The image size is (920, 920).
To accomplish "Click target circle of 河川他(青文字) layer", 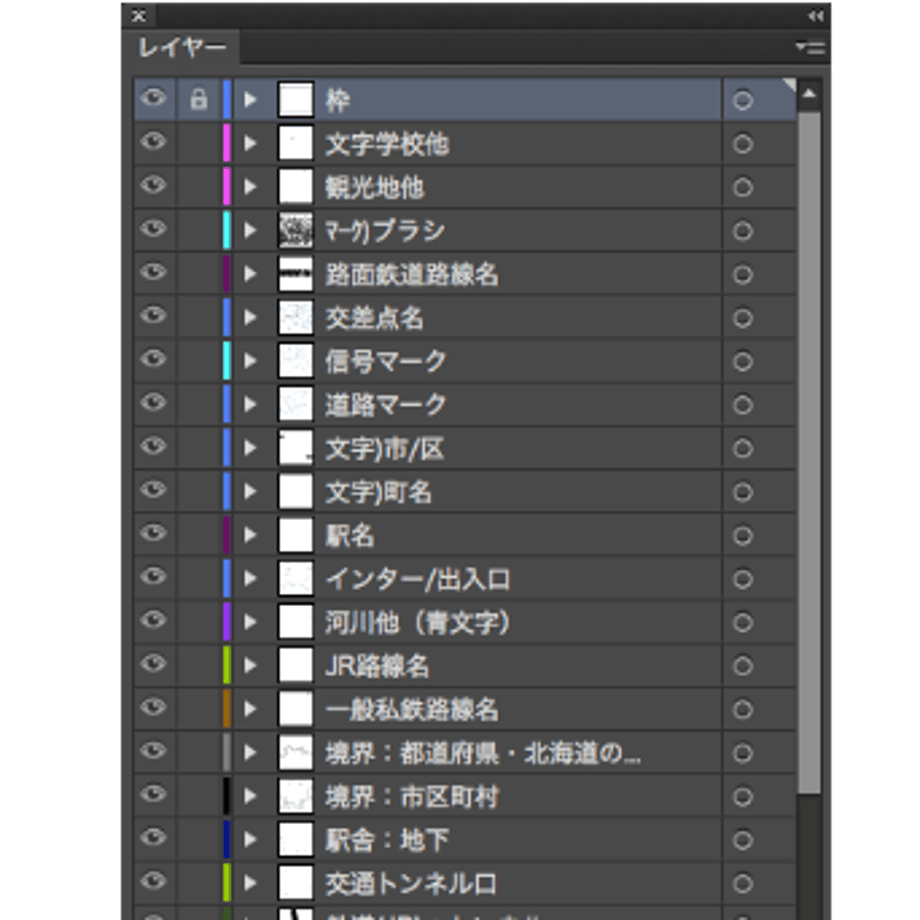I will pos(743,623).
